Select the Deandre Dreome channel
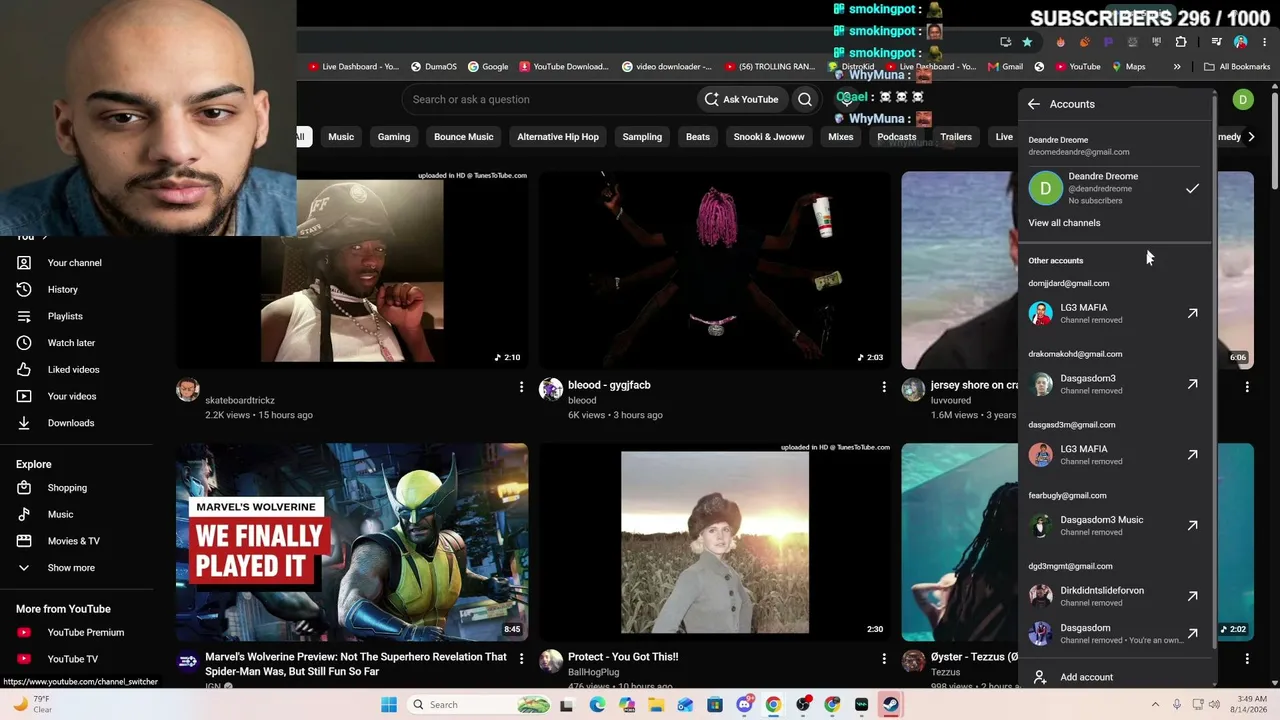This screenshot has height=720, width=1280. point(1114,188)
